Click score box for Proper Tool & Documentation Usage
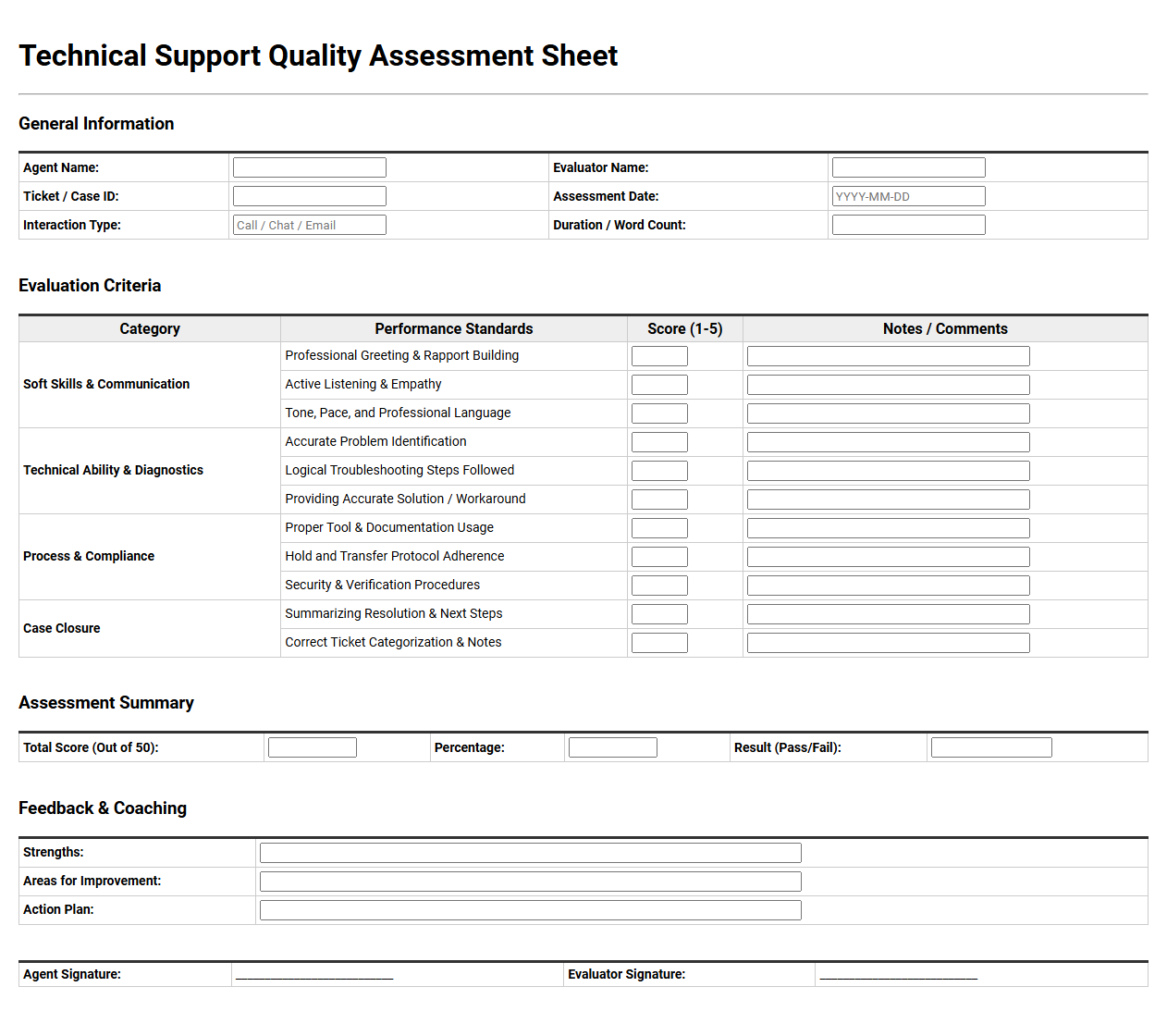Image resolution: width=1167 pixels, height=1036 pixels. pos(659,528)
